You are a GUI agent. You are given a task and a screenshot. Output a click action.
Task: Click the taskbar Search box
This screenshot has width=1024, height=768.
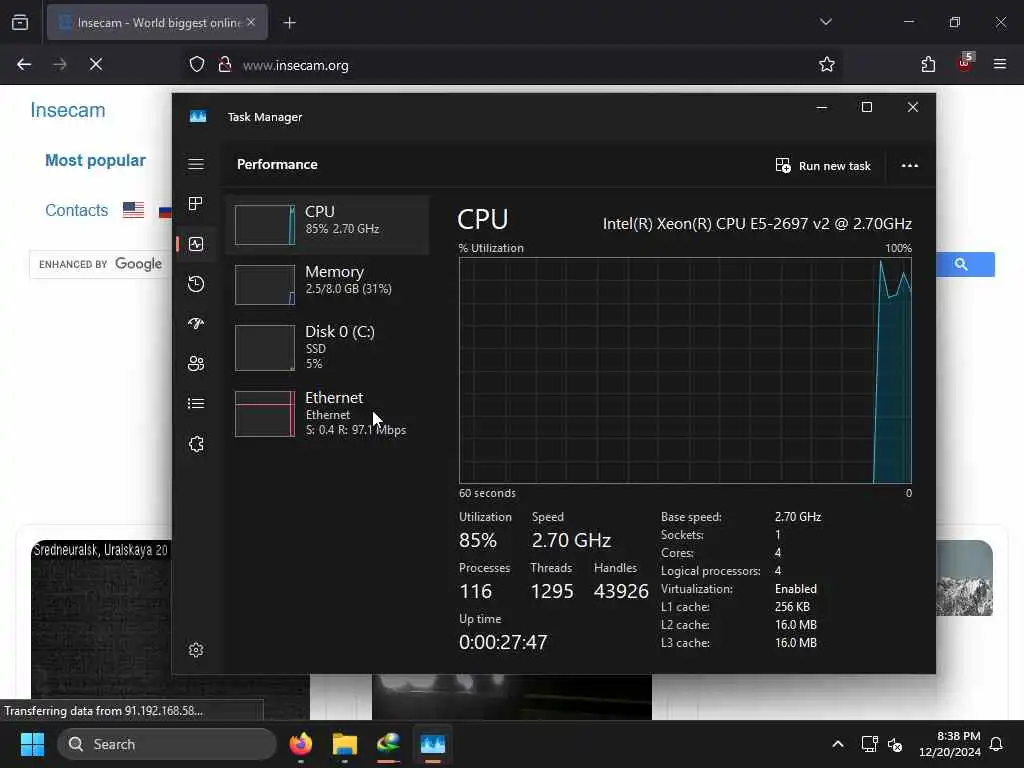167,744
